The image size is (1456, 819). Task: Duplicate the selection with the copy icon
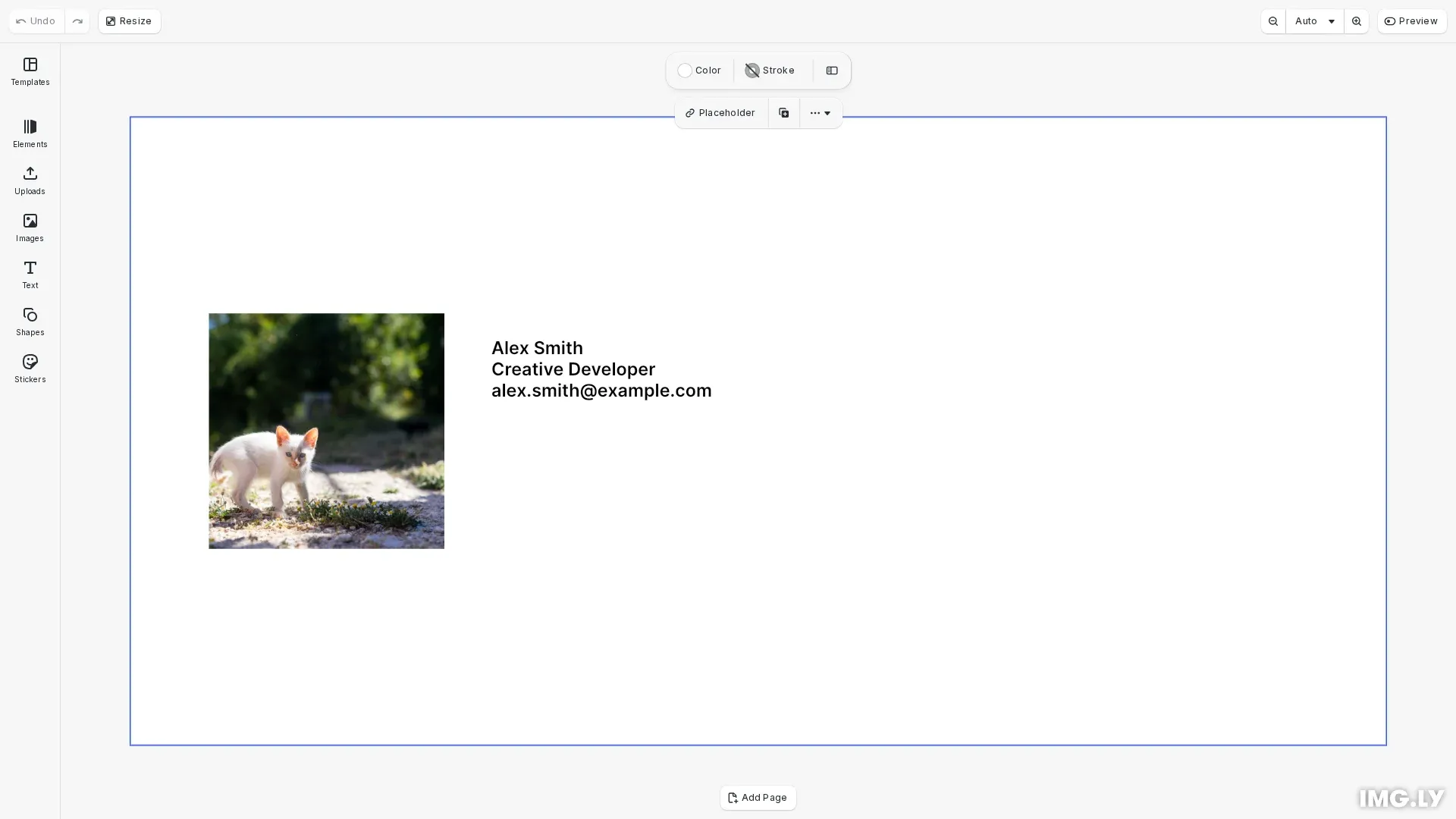pos(783,112)
